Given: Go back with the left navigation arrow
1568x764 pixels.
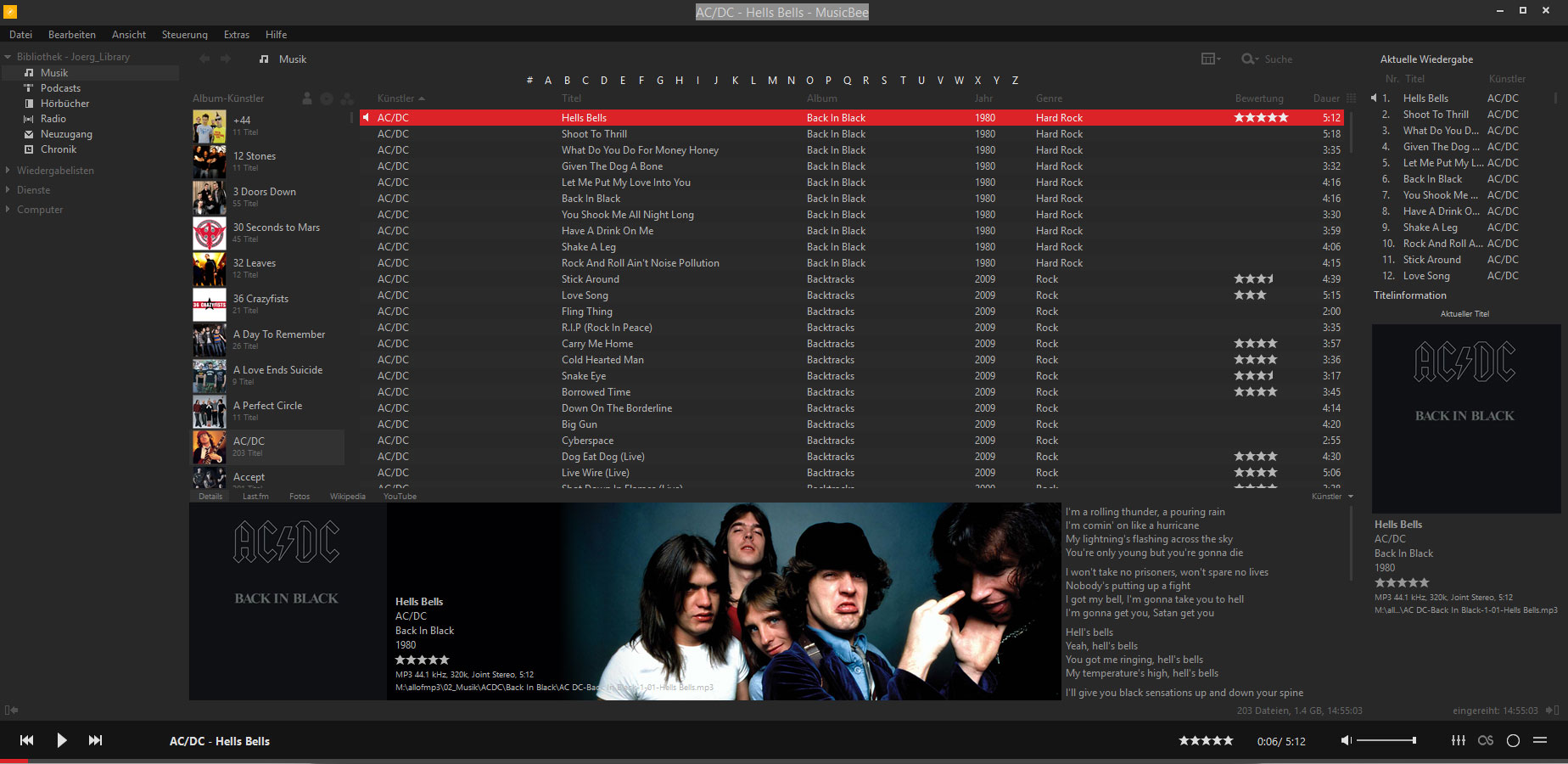Looking at the screenshot, I should [204, 59].
